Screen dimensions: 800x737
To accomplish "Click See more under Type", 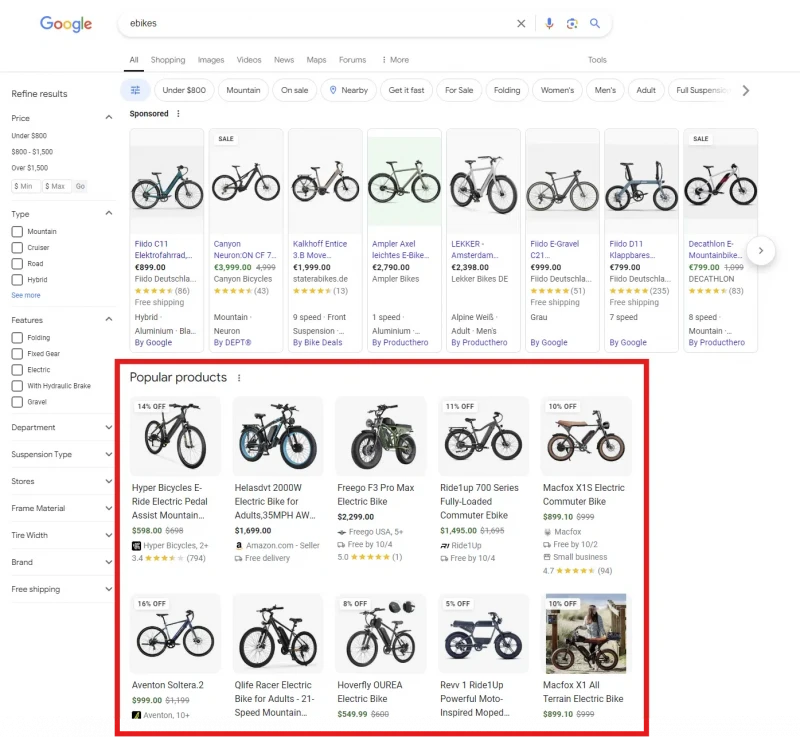I will (26, 295).
